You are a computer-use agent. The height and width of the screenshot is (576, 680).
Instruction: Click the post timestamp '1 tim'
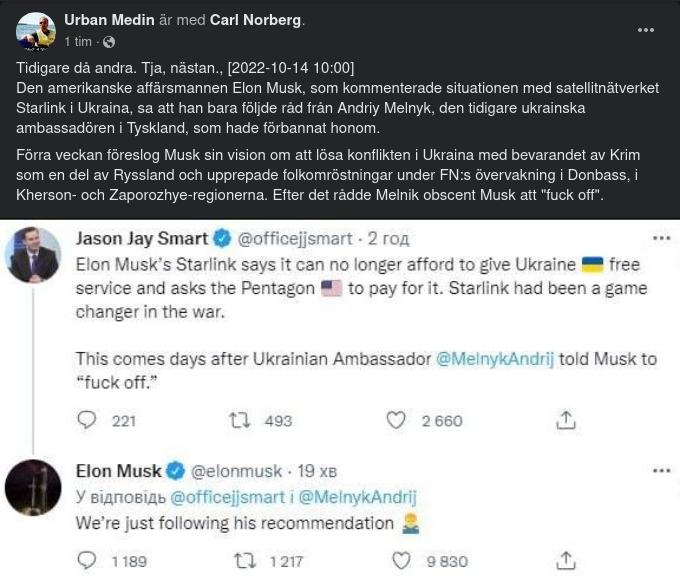[79, 42]
